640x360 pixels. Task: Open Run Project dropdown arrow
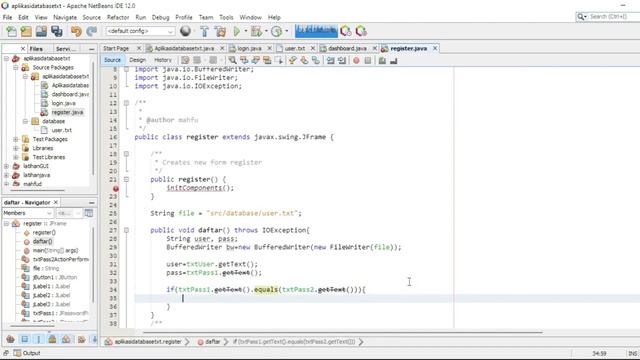click(246, 31)
